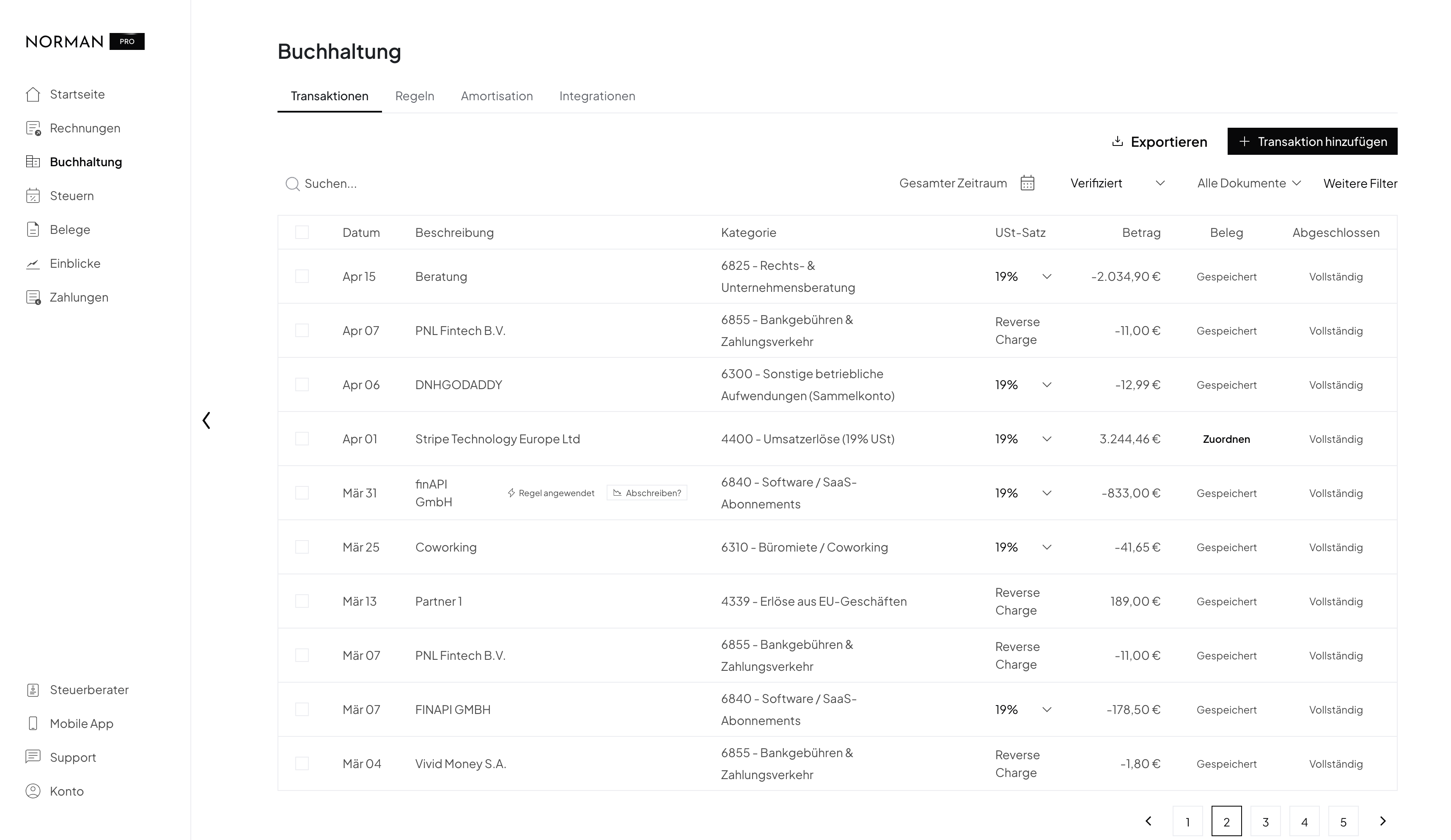Viewport: 1451px width, 840px height.
Task: Select the Apr 07 PNL Fintech checkbox
Action: point(302,331)
